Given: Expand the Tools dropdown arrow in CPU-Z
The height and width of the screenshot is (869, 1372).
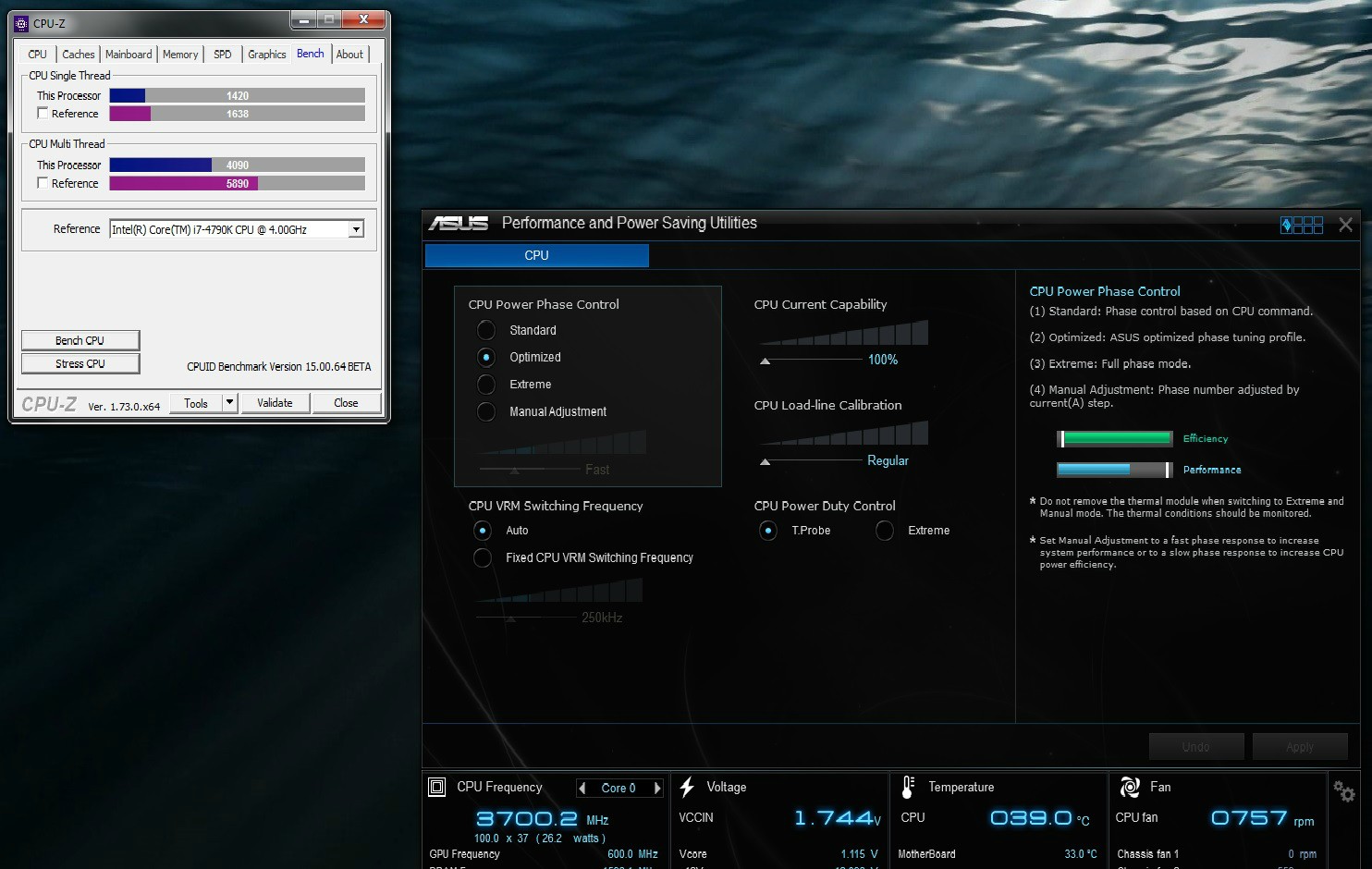Looking at the screenshot, I should tap(229, 402).
